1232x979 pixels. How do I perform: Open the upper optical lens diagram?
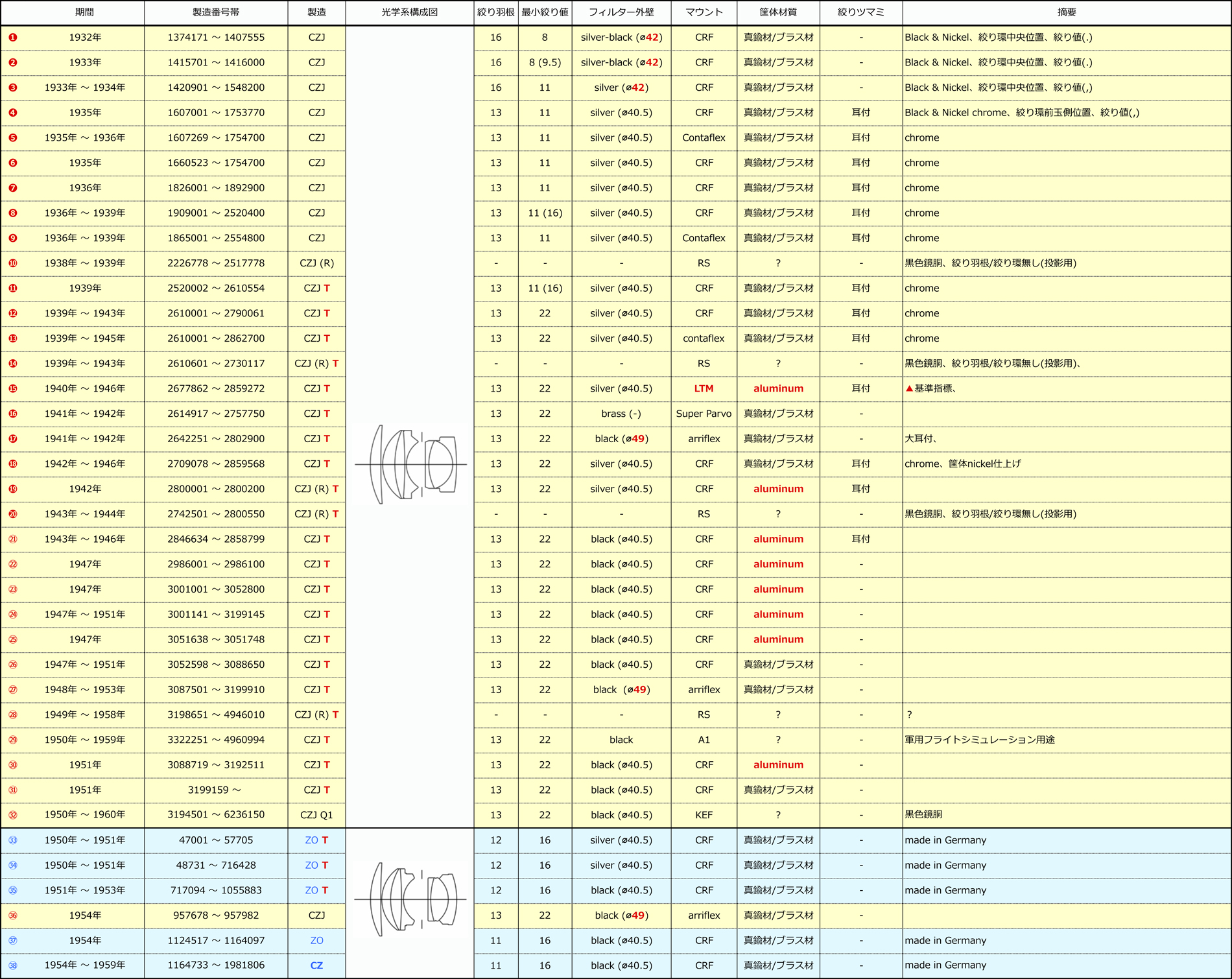410,464
